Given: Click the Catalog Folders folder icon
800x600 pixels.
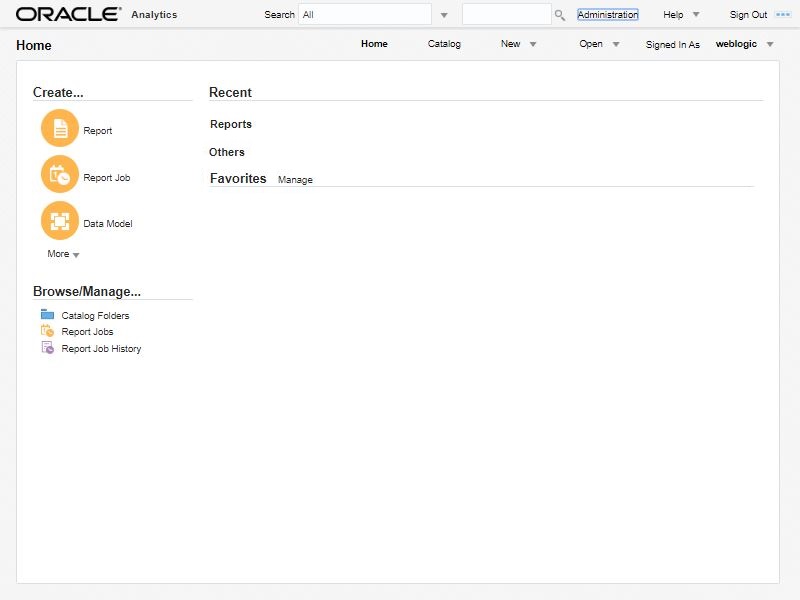Looking at the screenshot, I should tap(47, 314).
